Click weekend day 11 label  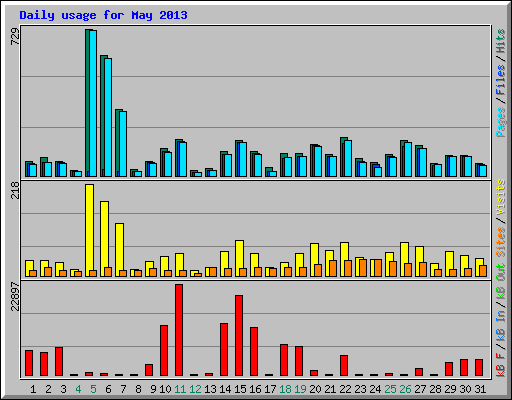click(x=180, y=389)
